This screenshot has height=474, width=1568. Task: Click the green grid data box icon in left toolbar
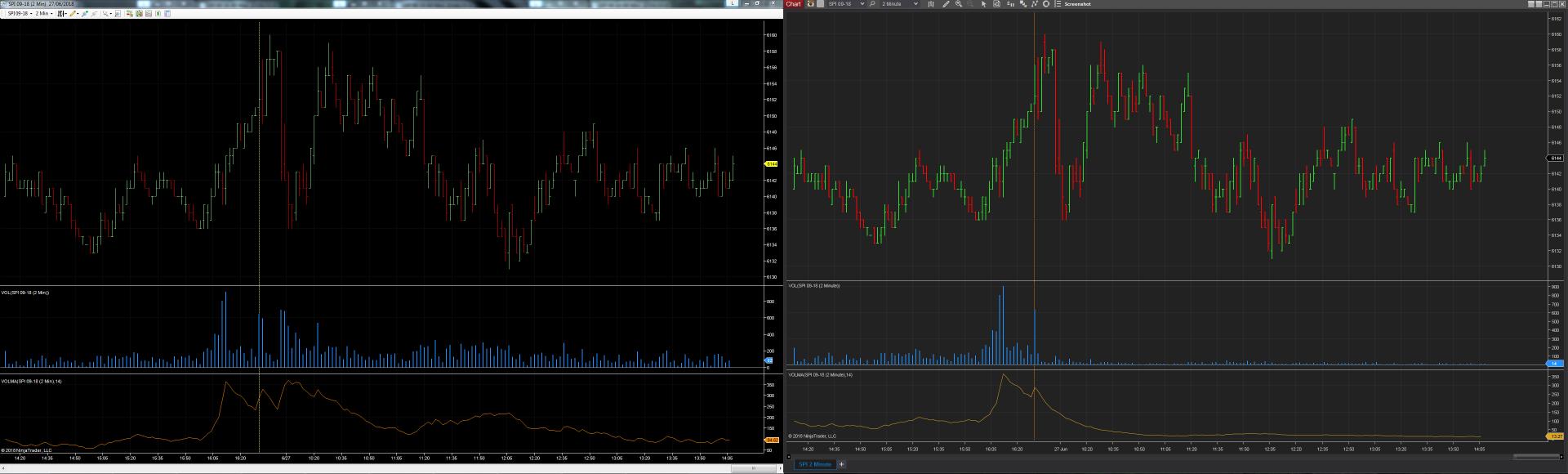[139, 14]
